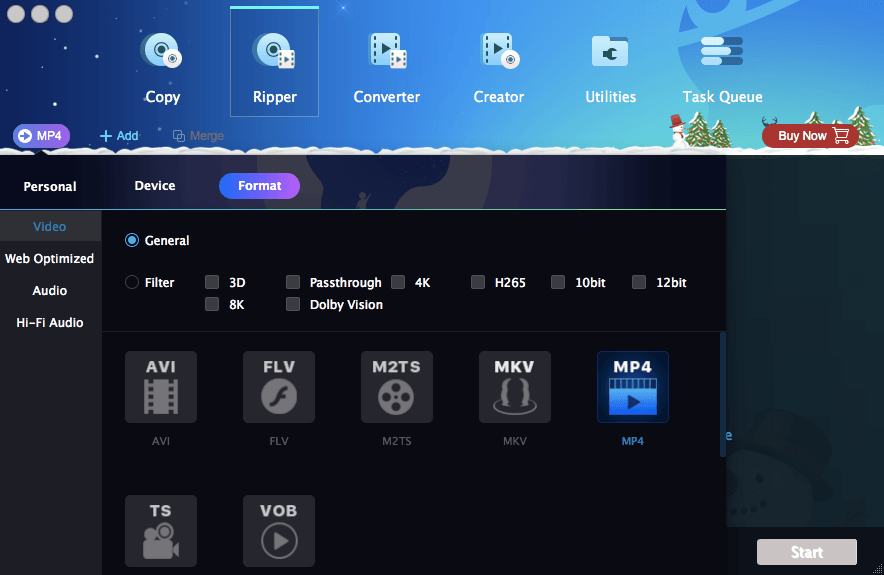This screenshot has width=884, height=575.
Task: Select the VOB format icon
Action: (x=279, y=531)
